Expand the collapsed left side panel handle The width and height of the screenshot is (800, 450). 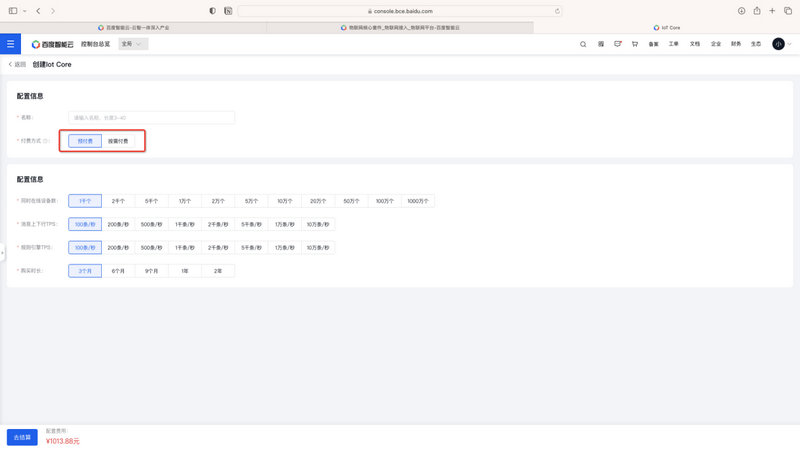2,253
